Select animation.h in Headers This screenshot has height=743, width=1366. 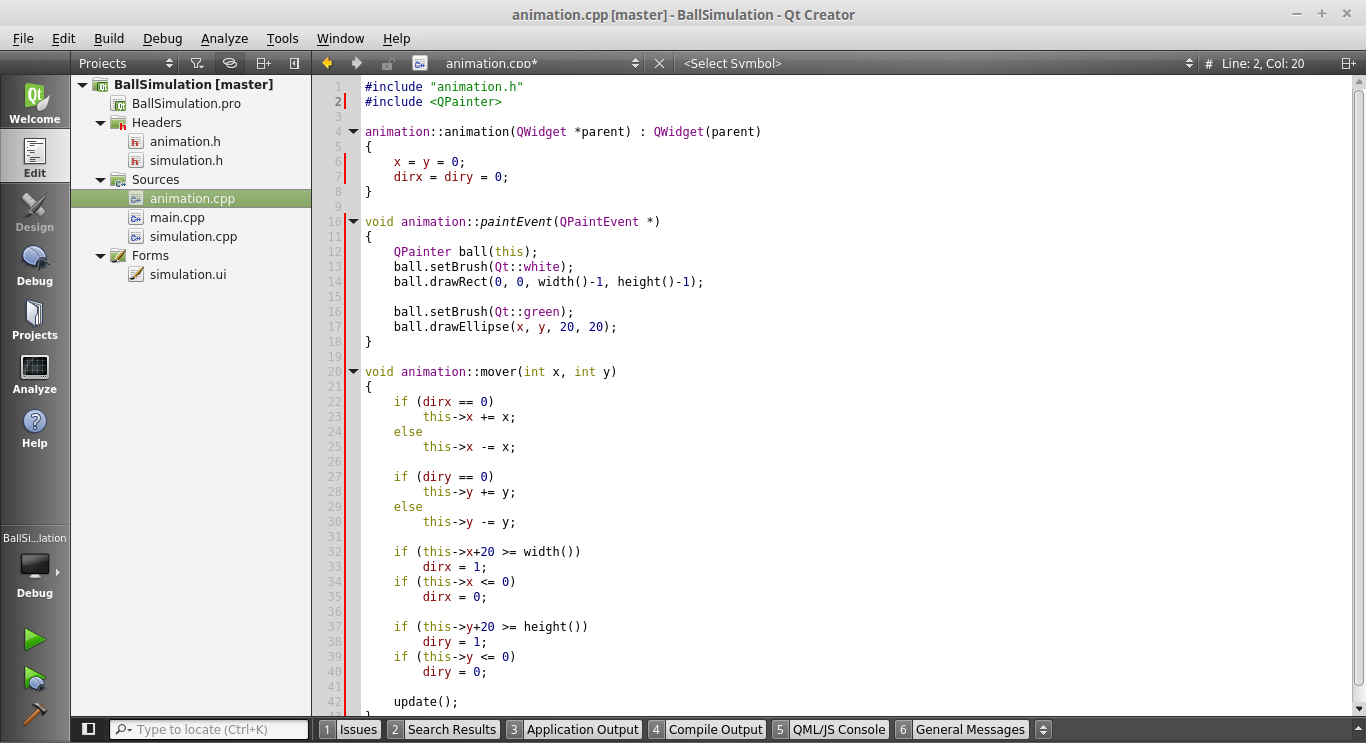(x=185, y=142)
